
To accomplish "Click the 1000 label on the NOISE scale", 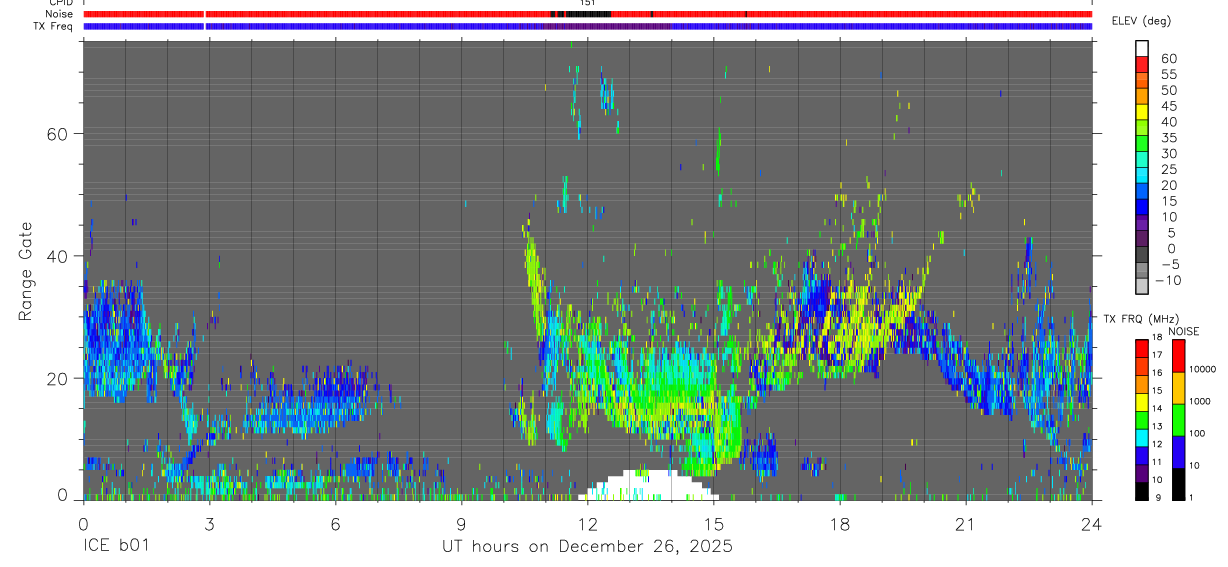I will pos(1202,402).
